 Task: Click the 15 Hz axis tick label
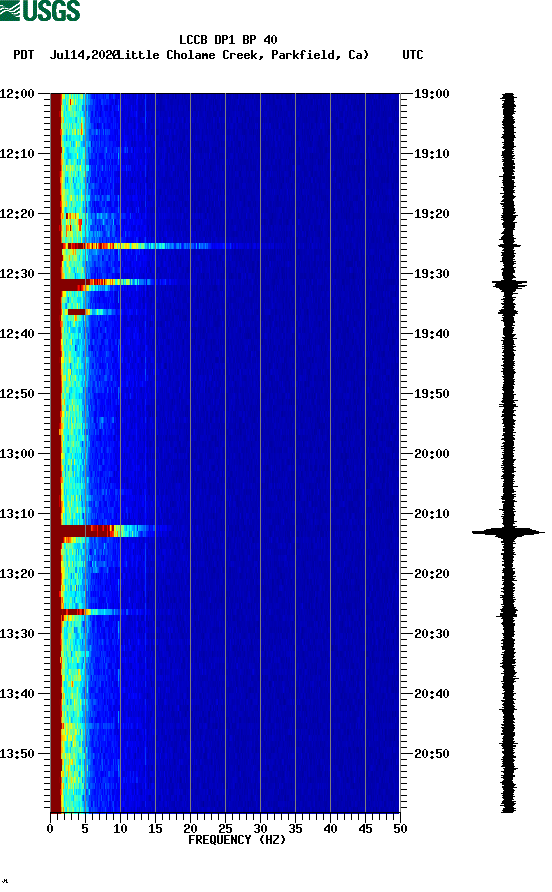point(155,829)
